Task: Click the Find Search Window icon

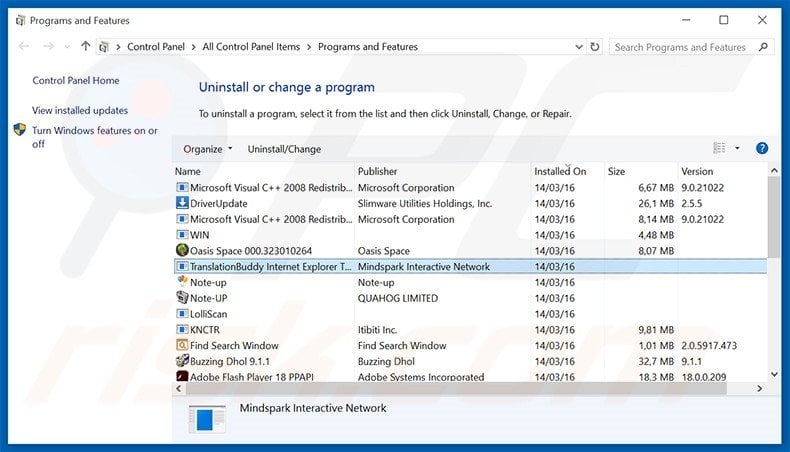Action: click(x=182, y=345)
